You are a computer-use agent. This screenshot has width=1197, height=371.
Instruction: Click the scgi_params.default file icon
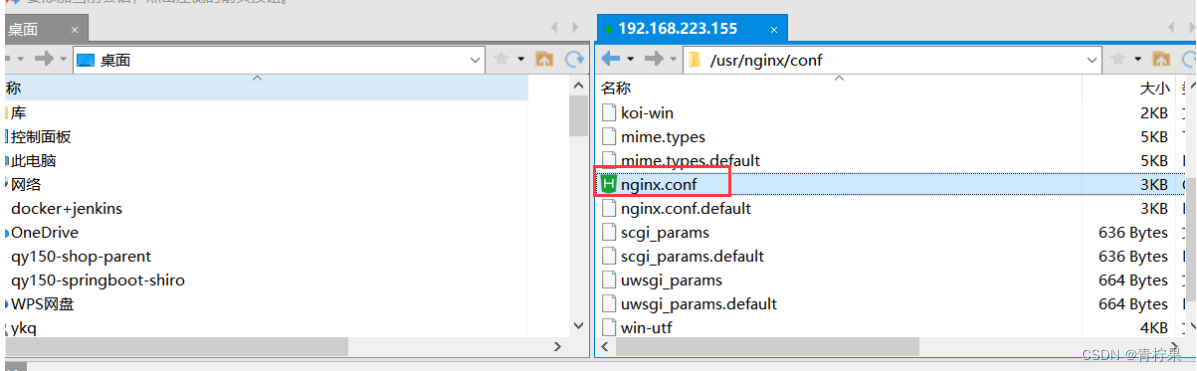(x=608, y=256)
